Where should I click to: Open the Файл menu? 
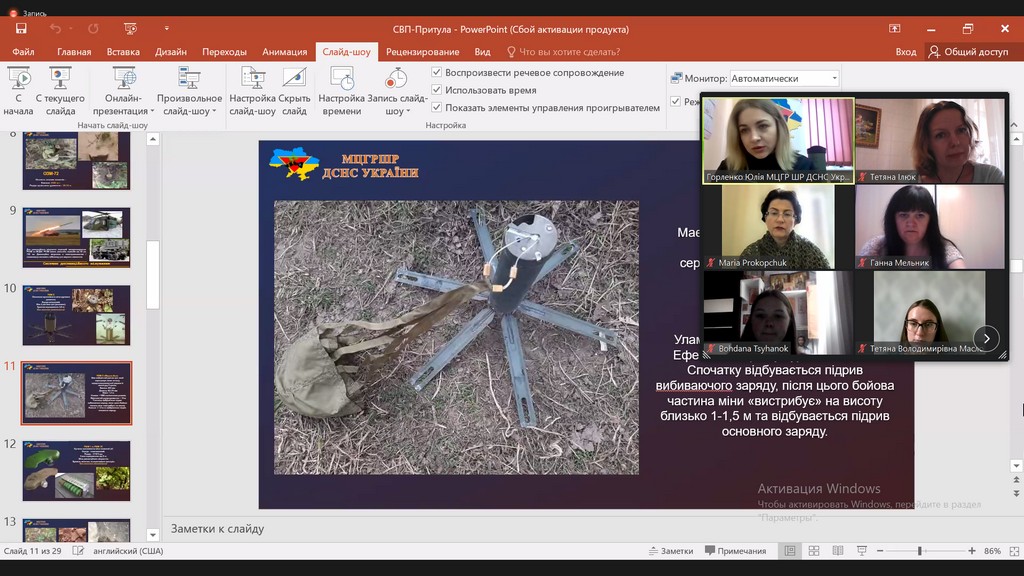[23, 52]
